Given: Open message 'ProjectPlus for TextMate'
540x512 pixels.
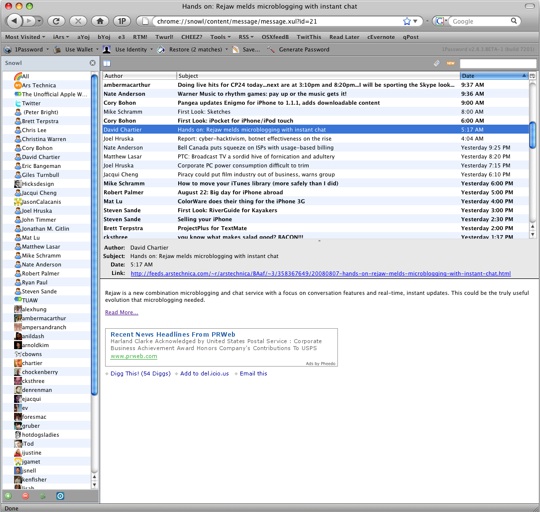Looking at the screenshot, I should pyautogui.click(x=315, y=228).
